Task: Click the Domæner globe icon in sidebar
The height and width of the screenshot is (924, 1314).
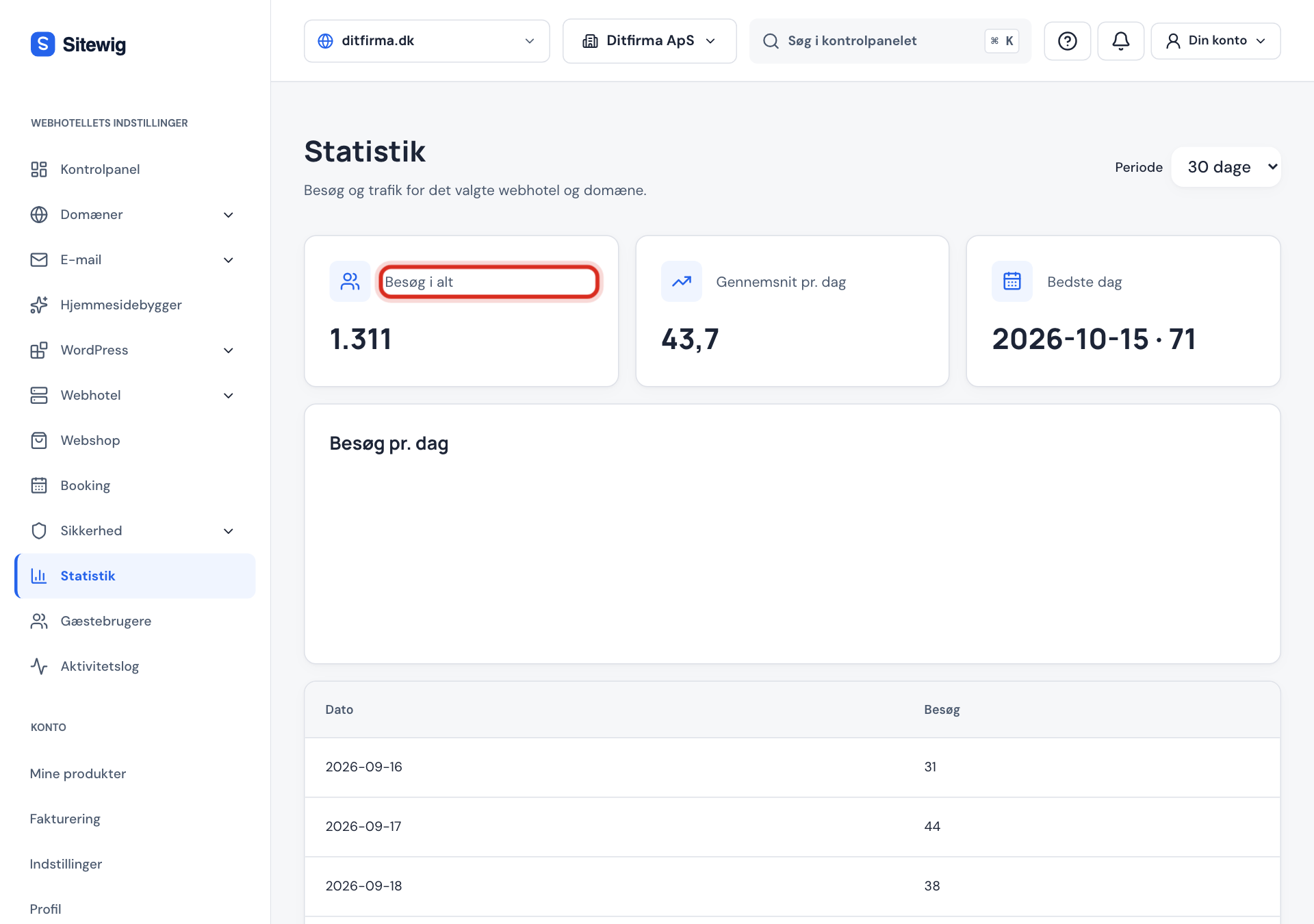Action: tap(39, 214)
